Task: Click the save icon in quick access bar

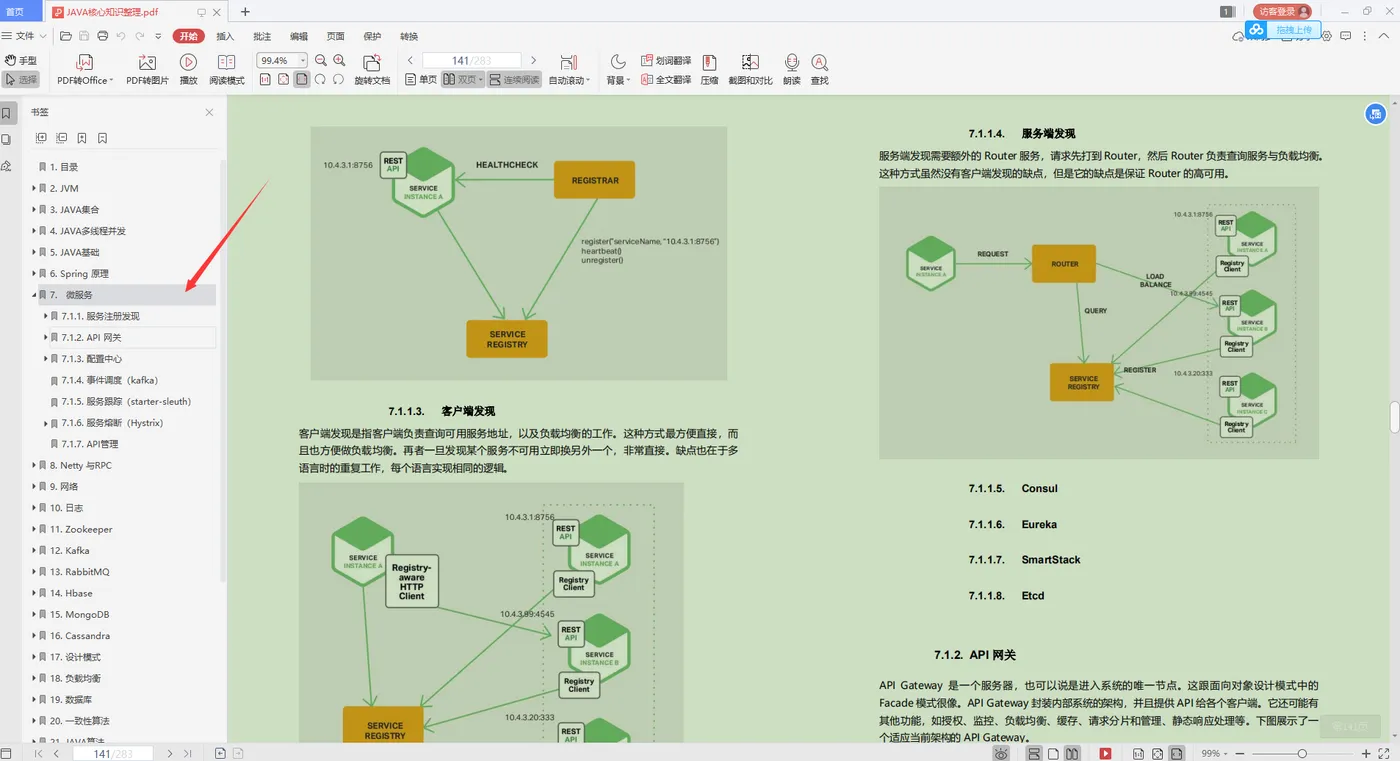Action: [x=84, y=36]
